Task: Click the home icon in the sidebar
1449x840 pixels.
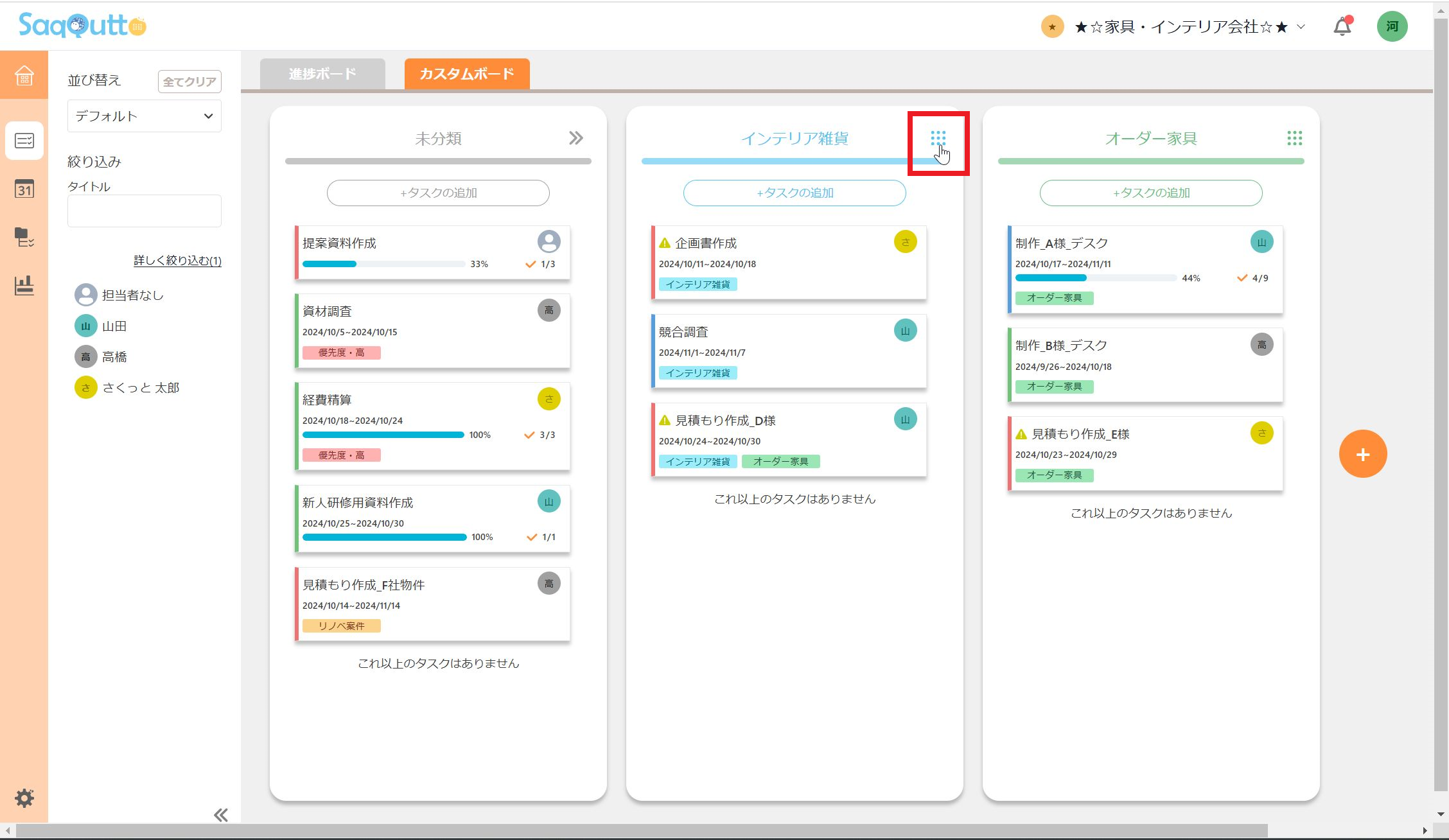Action: 24,75
